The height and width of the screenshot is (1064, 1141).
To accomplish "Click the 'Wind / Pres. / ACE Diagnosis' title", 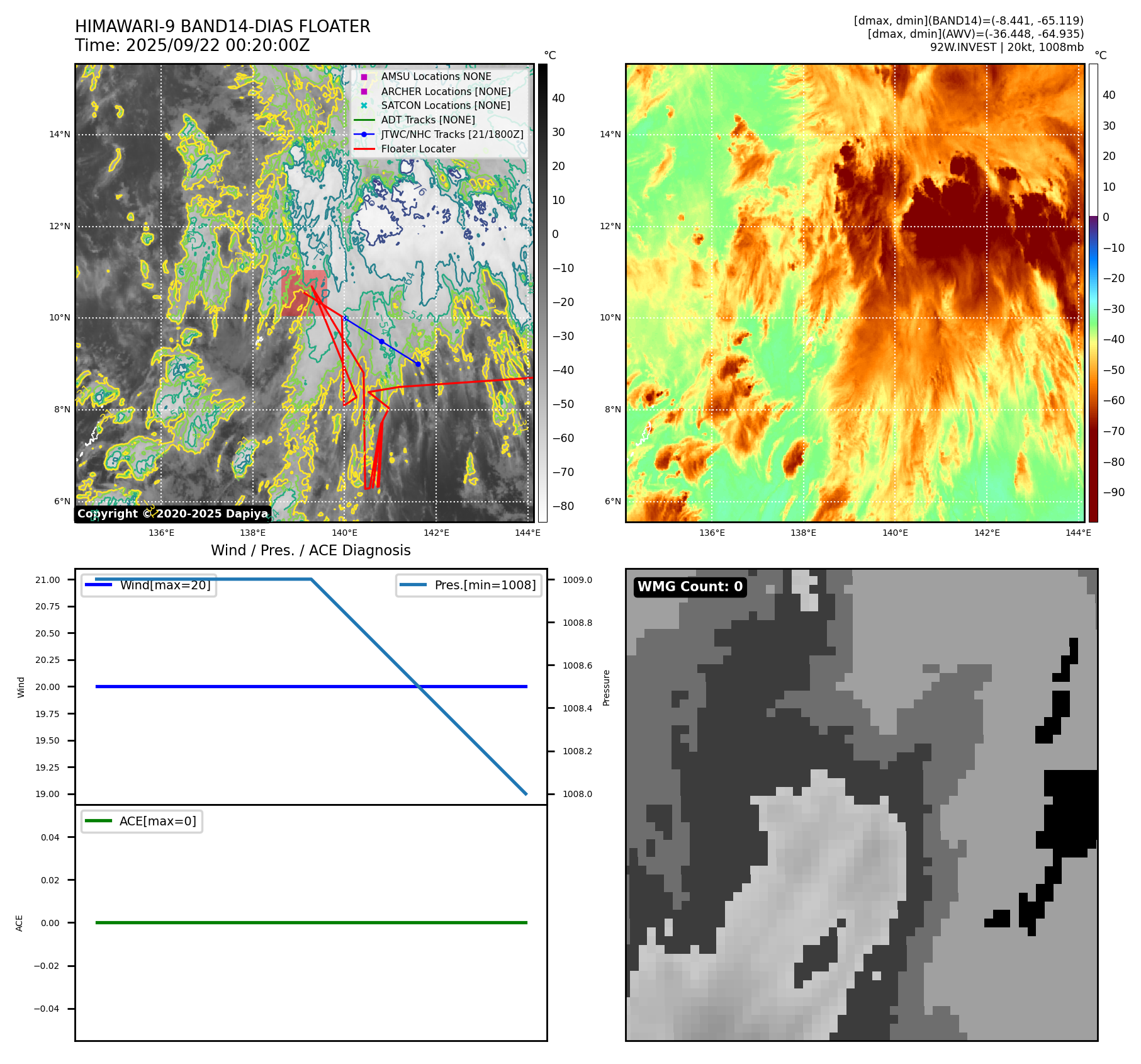I will point(311,550).
